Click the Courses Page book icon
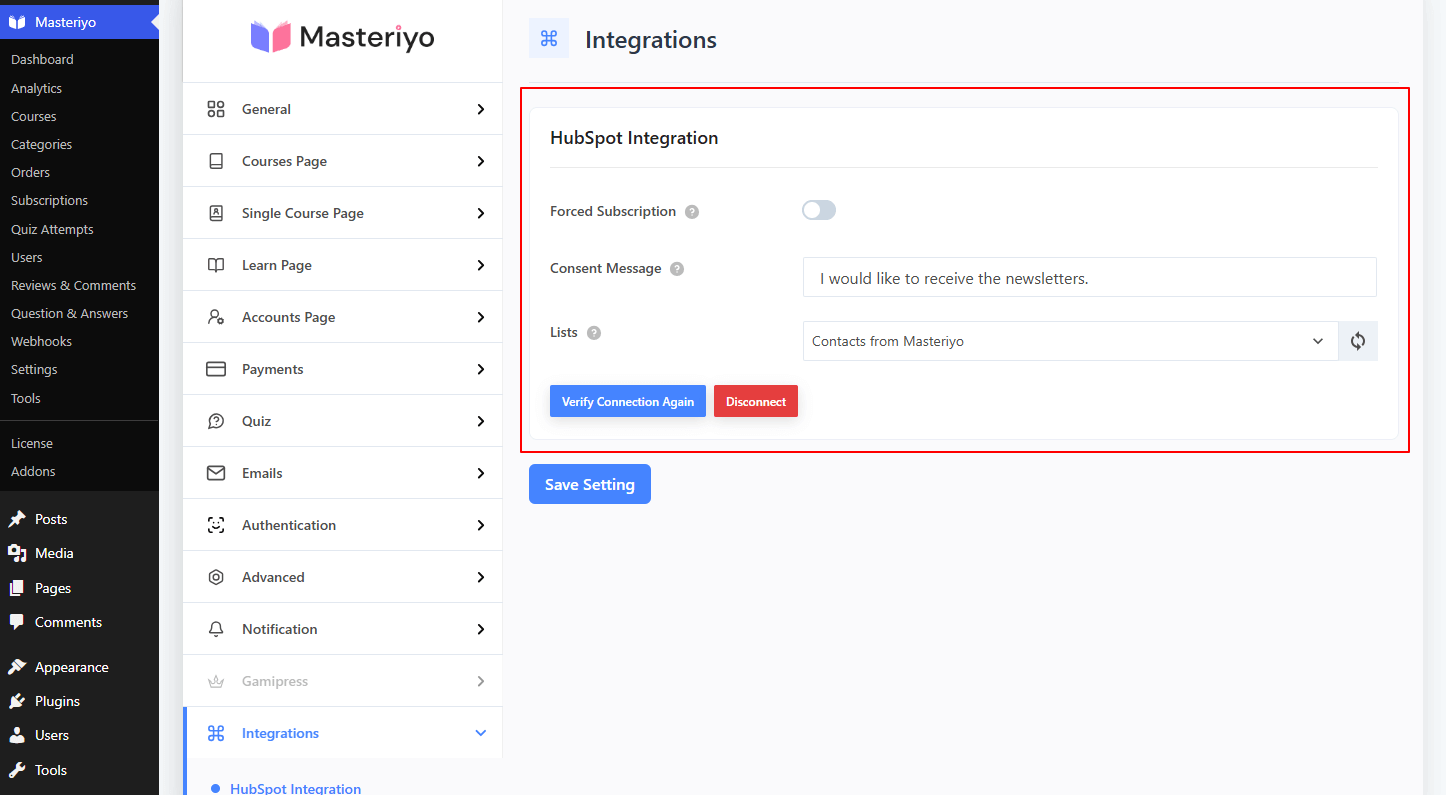Screen dimensions: 1446x795 point(216,161)
